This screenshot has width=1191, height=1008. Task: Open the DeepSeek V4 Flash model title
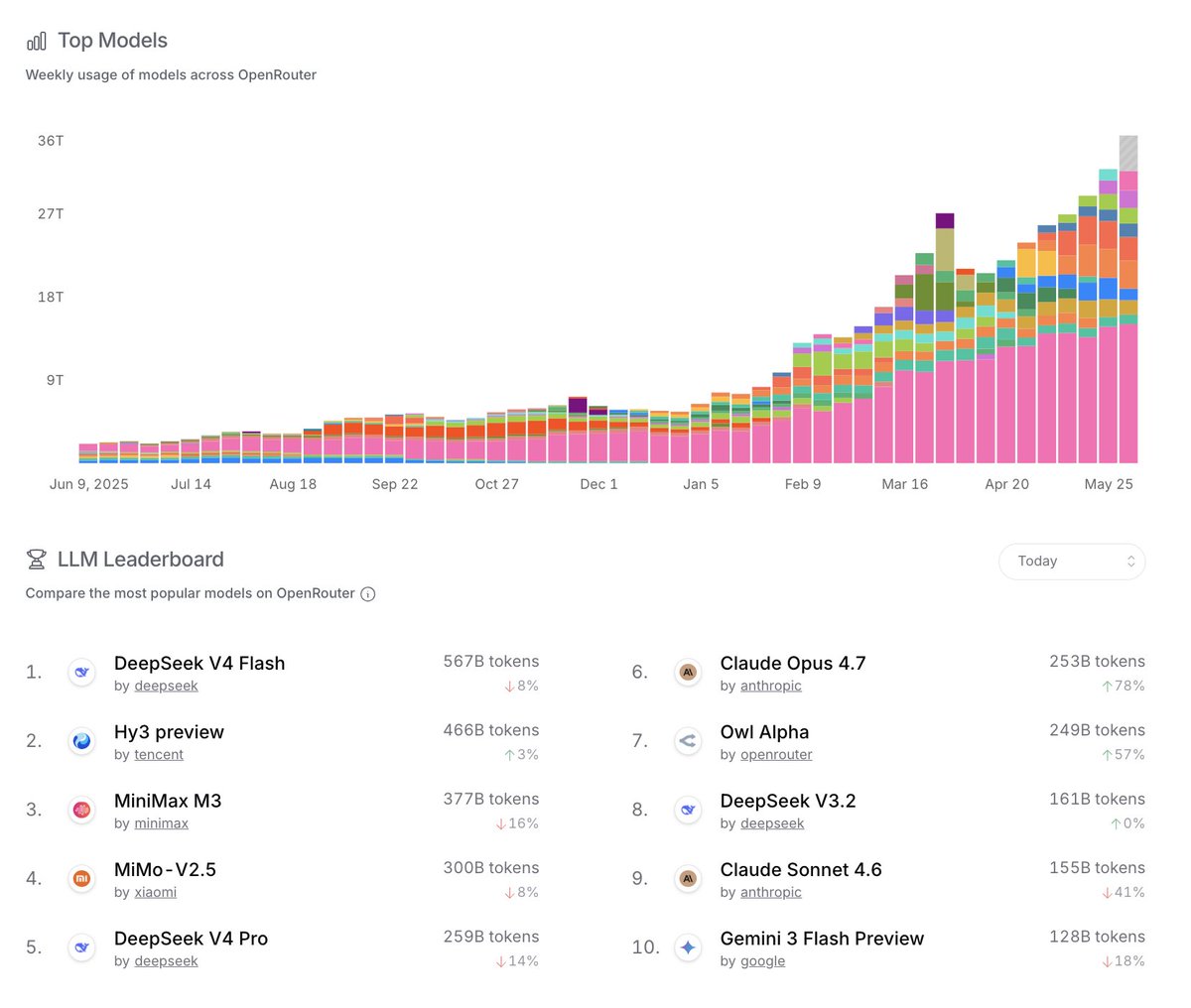(199, 664)
